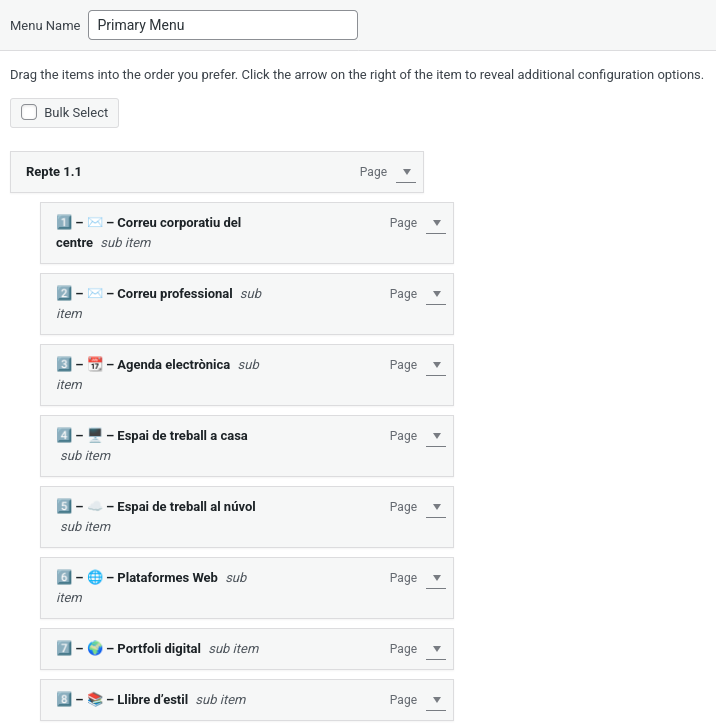Reveal options for Llibre d'estil item
The height and width of the screenshot is (728, 716).
coord(435,700)
